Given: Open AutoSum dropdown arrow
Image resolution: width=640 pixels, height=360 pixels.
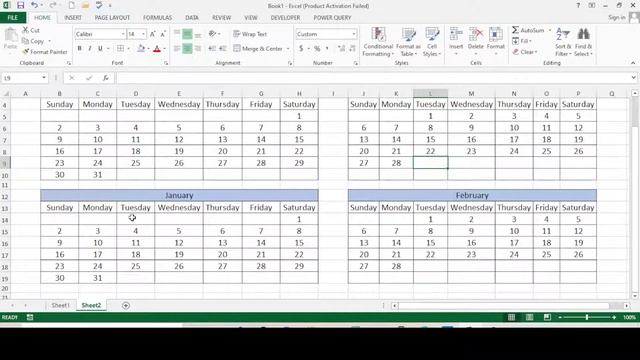Looking at the screenshot, I should click(x=550, y=30).
